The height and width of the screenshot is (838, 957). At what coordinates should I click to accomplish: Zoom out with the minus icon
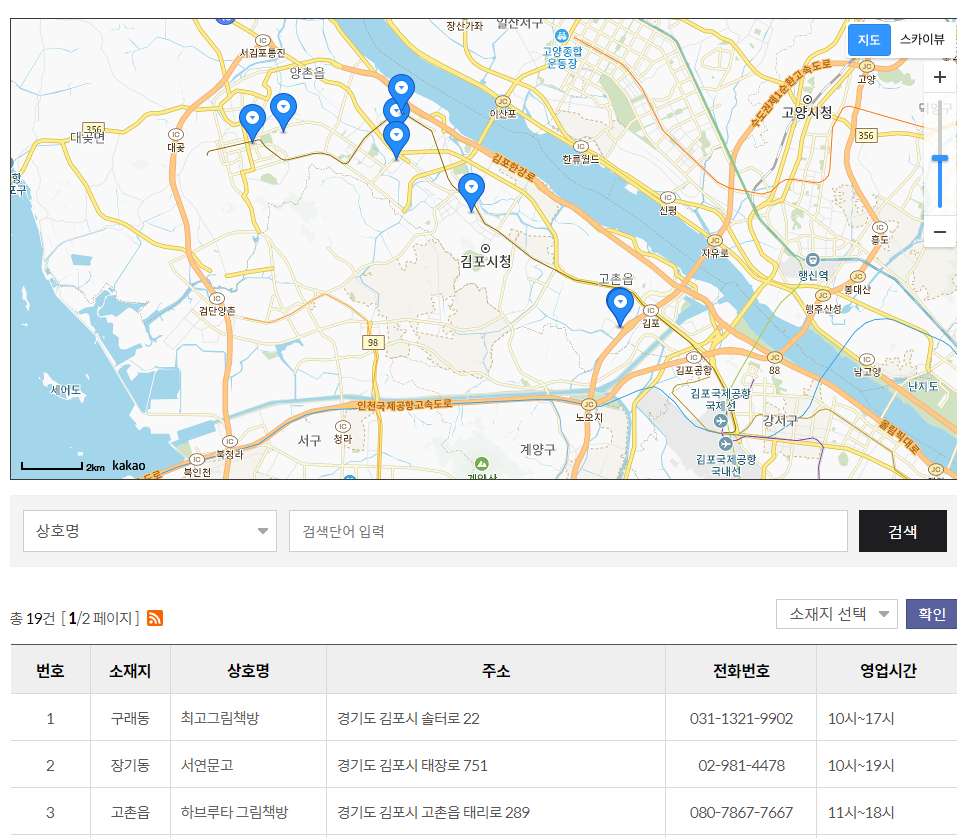tap(939, 231)
